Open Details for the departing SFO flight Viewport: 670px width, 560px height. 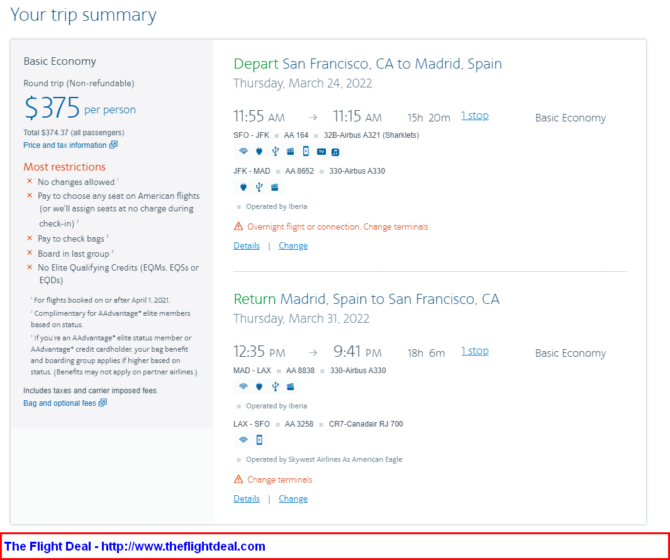pyautogui.click(x=247, y=246)
